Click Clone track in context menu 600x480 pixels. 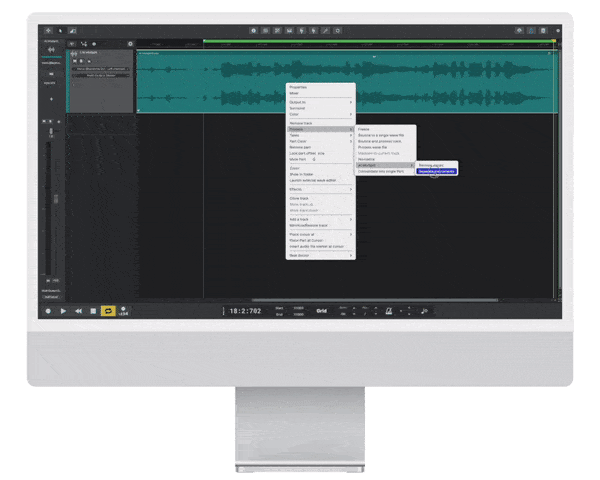pyautogui.click(x=300, y=198)
